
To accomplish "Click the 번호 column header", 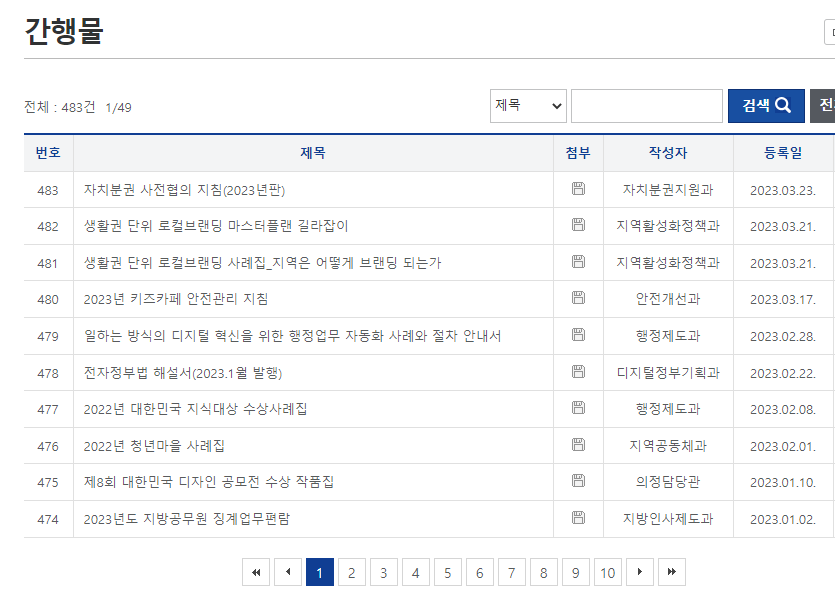I will click(48, 153).
